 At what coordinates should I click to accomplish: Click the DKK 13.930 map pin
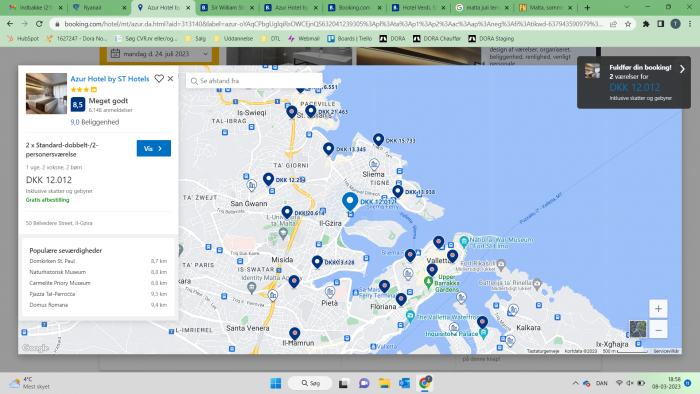(397, 191)
